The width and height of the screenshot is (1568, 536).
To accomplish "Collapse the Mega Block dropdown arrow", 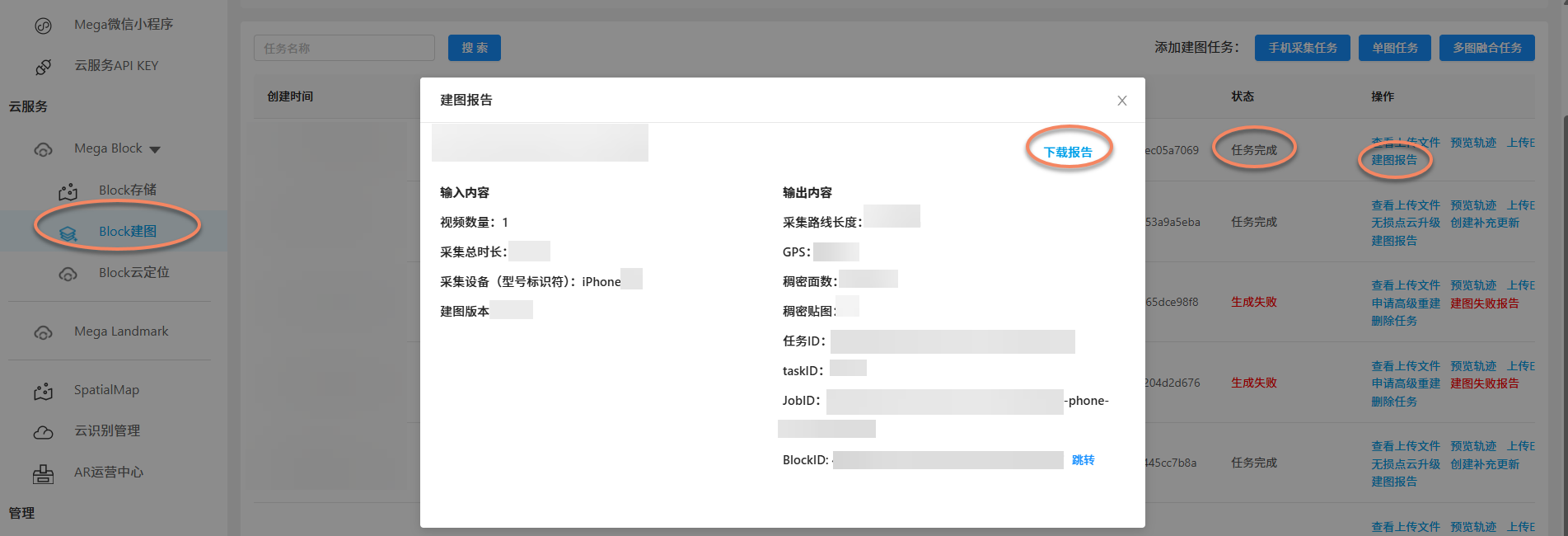I will click(x=155, y=149).
